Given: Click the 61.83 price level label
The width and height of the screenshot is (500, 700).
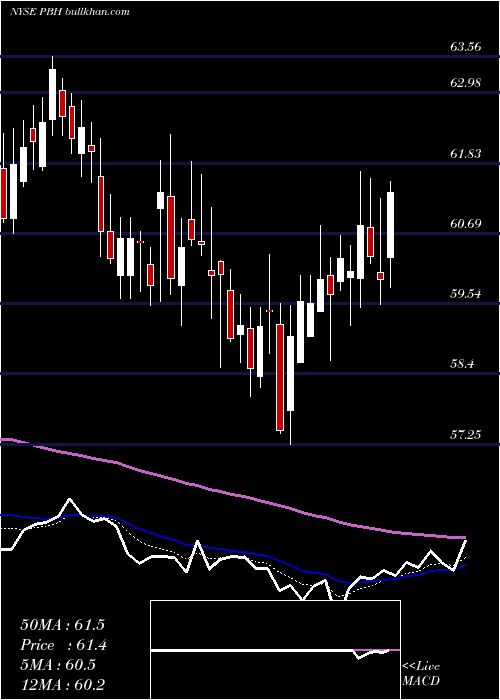Looking at the screenshot, I should click(466, 154).
